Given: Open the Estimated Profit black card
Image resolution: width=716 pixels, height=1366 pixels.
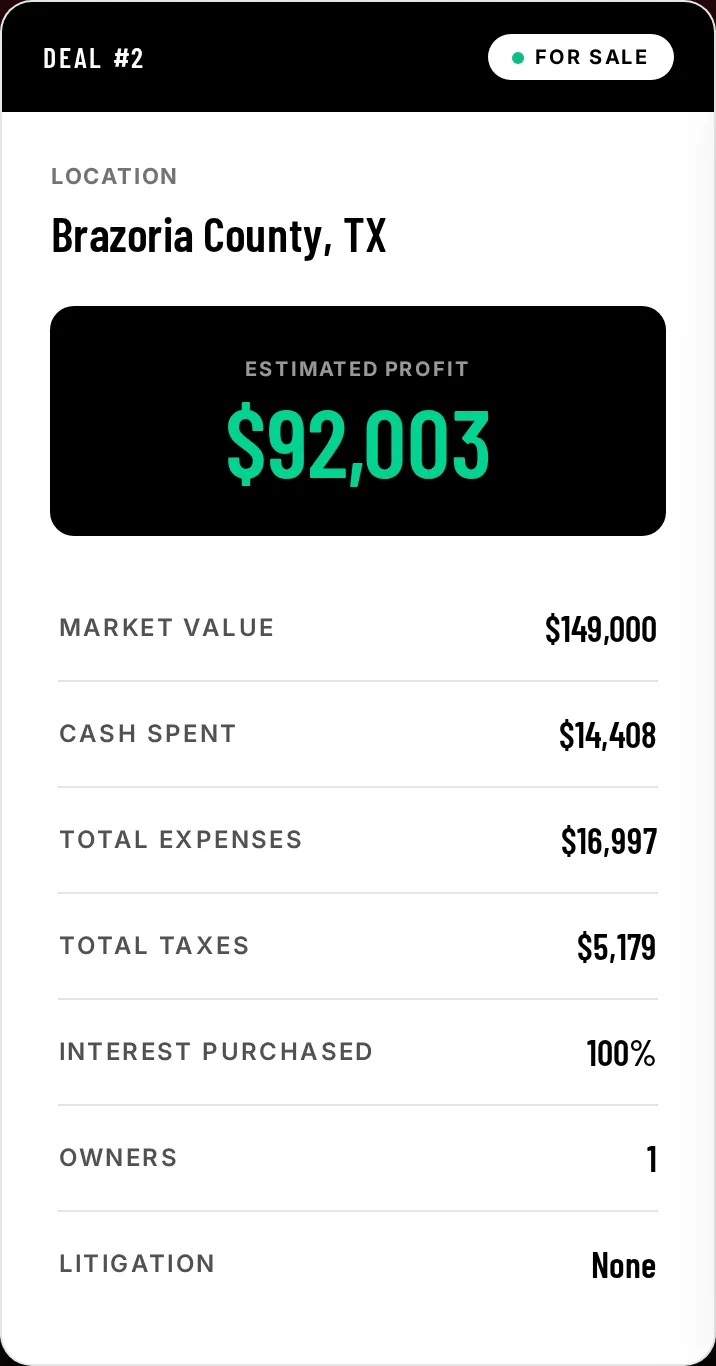Looking at the screenshot, I should tap(358, 421).
